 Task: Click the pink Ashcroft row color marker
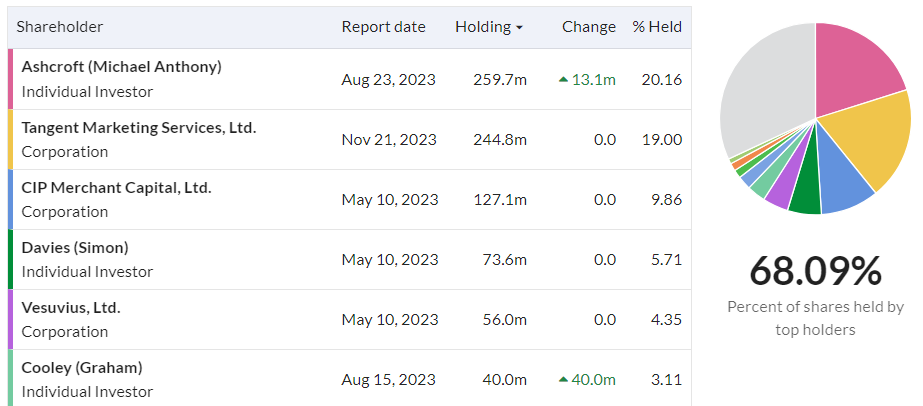click(10, 79)
